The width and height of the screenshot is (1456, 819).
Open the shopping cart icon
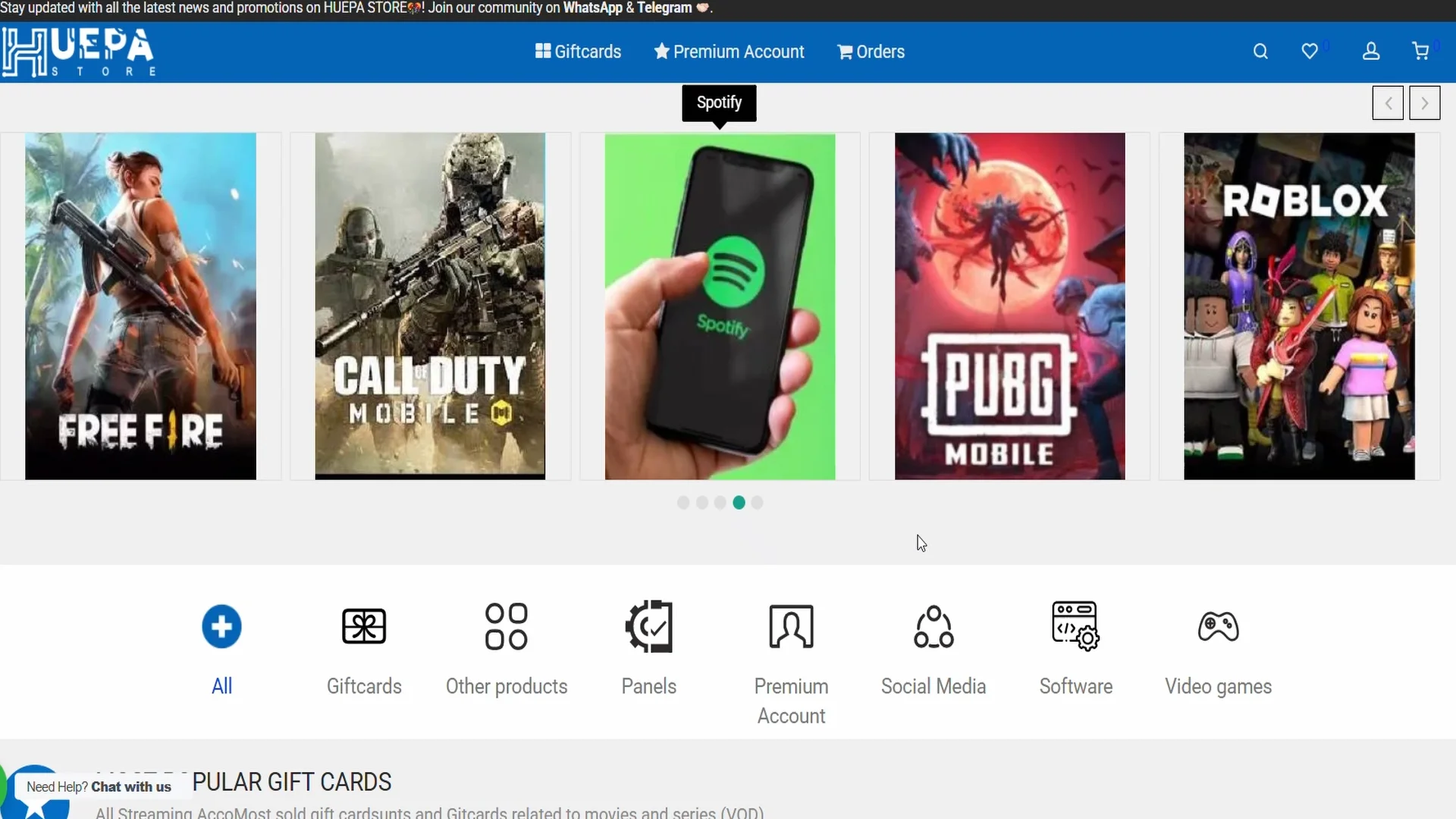pos(1421,51)
